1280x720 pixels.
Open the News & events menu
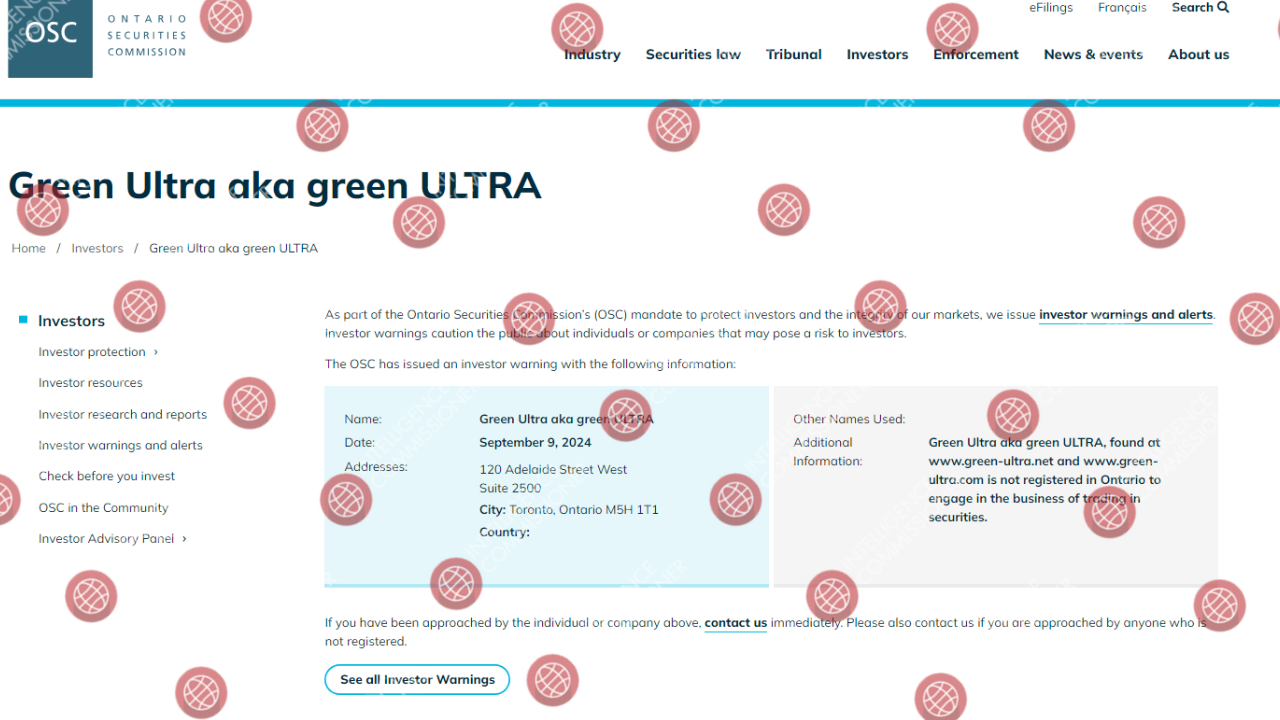(1093, 55)
